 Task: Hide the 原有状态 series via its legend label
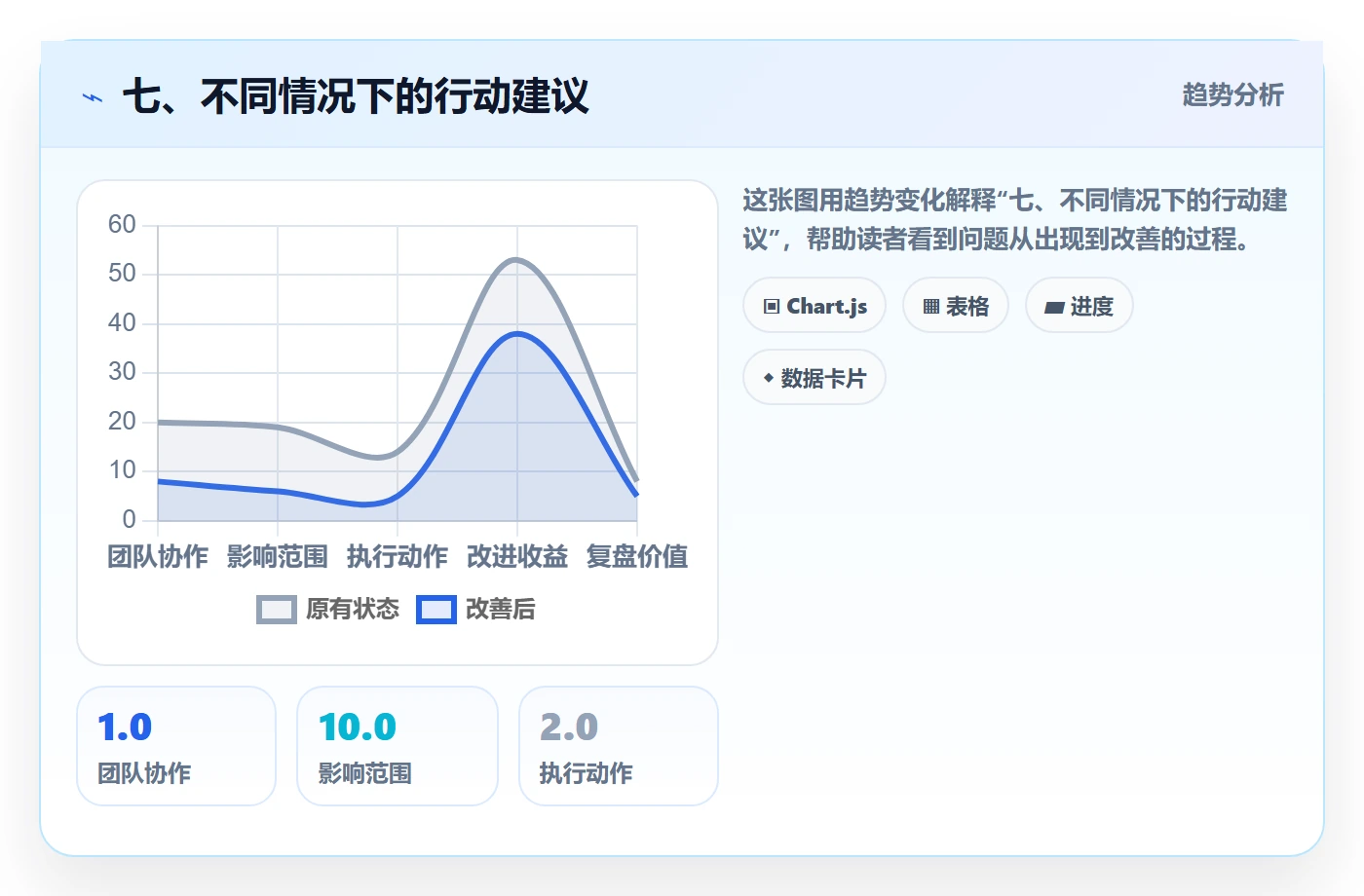353,610
